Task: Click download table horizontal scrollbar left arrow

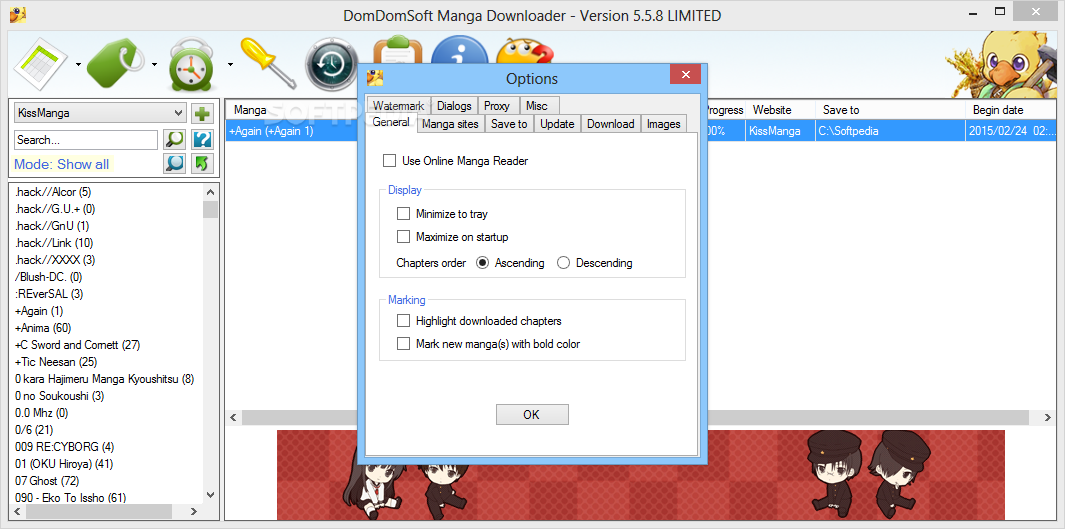Action: [x=233, y=417]
